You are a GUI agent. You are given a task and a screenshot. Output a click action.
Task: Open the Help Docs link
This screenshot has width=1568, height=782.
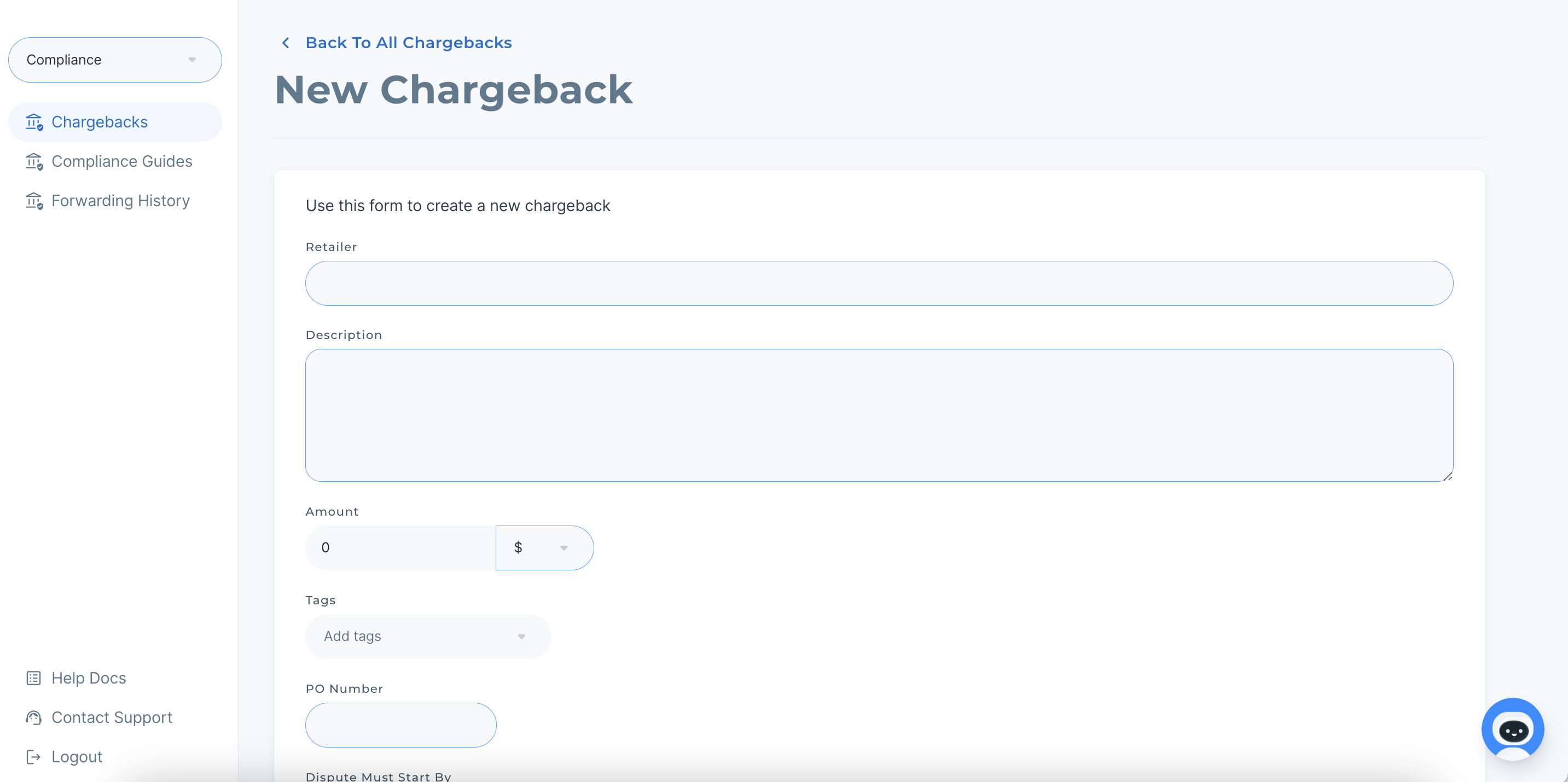(89, 678)
